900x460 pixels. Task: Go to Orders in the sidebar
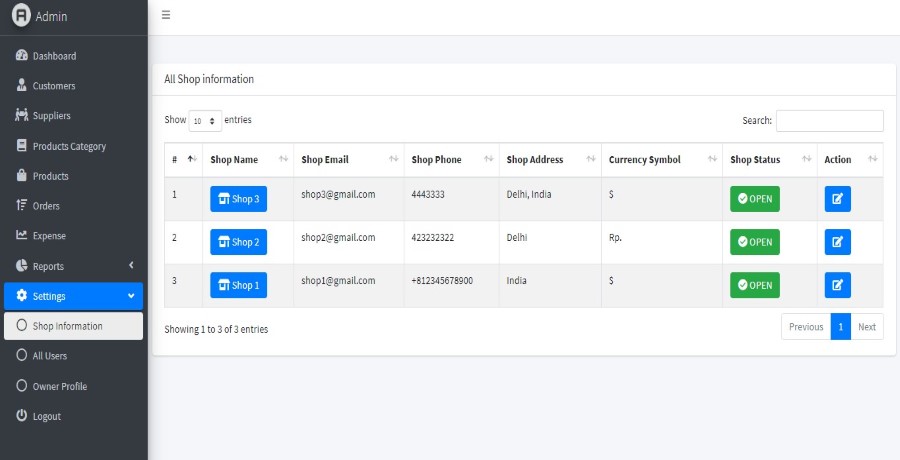coord(46,206)
